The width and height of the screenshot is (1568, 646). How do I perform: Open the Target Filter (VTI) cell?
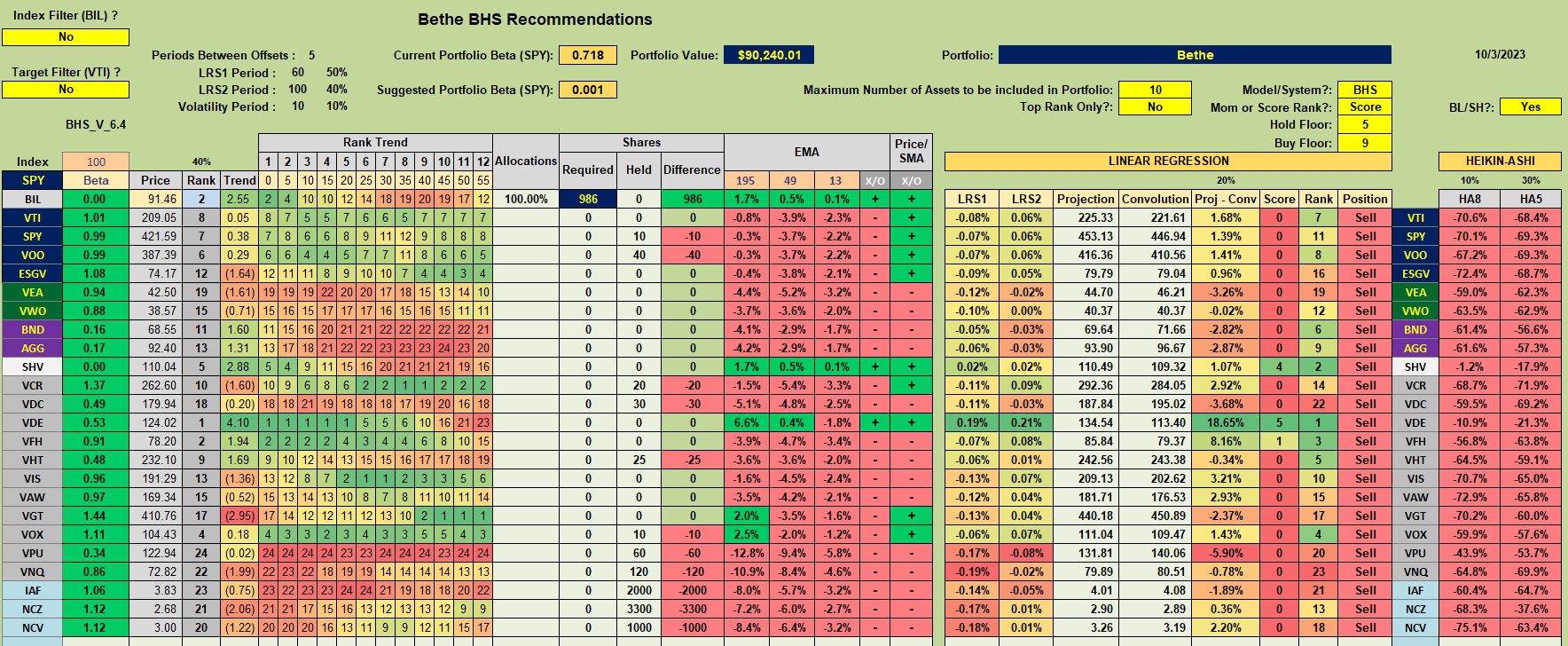66,90
